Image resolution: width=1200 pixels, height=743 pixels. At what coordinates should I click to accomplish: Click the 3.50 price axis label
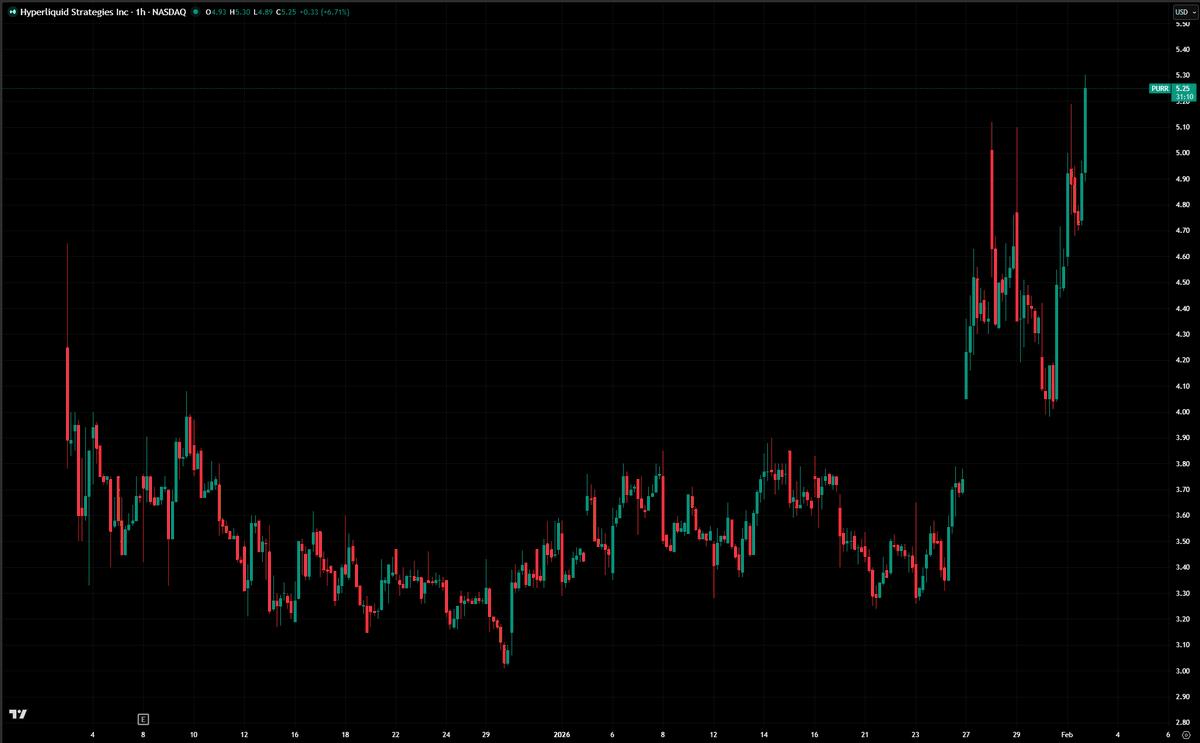click(1181, 541)
